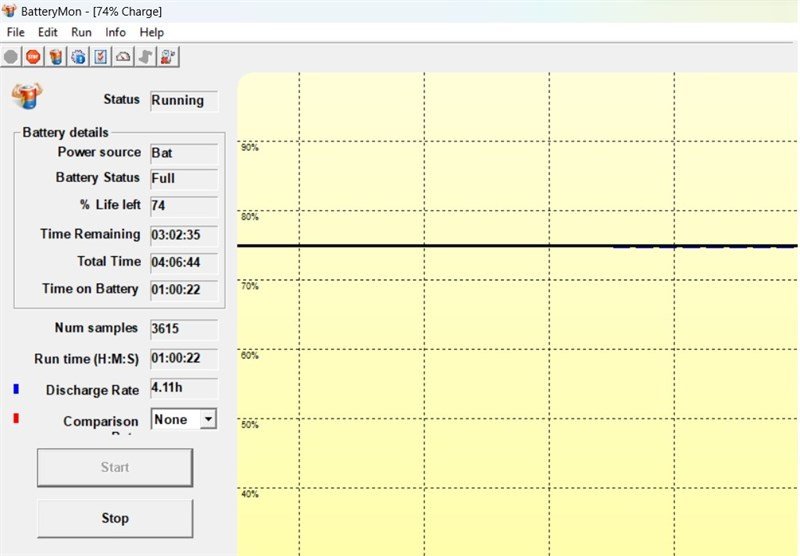This screenshot has height=556, width=800.
Task: Open the Edit menu
Action: 48,32
